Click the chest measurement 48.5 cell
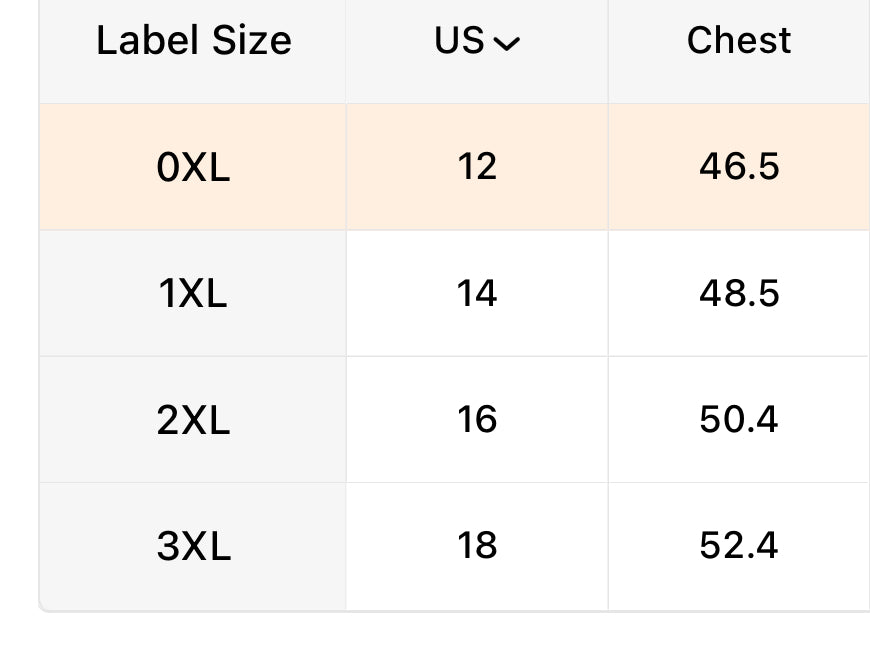870x647 pixels. (739, 294)
